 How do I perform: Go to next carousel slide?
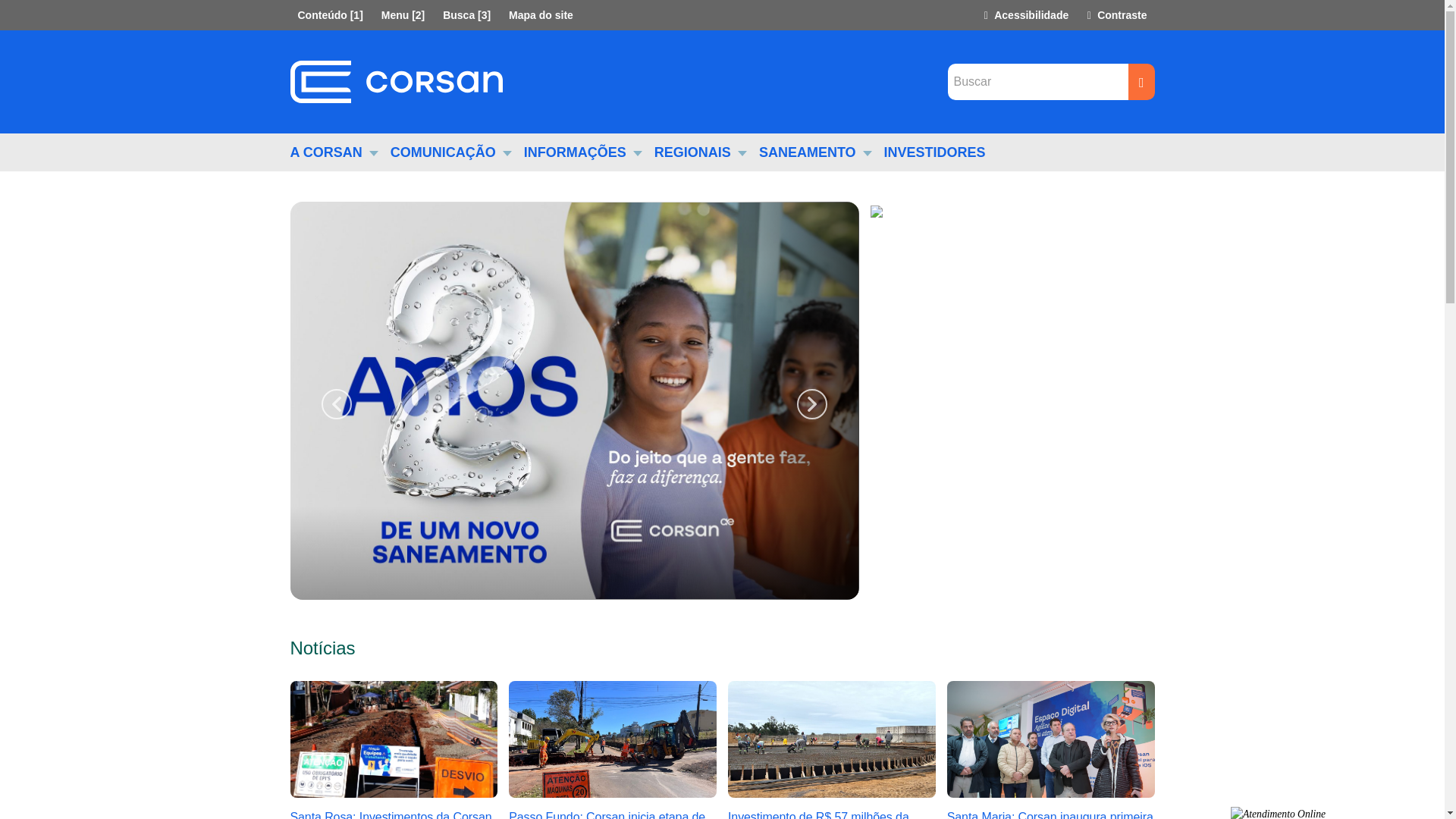tap(811, 404)
